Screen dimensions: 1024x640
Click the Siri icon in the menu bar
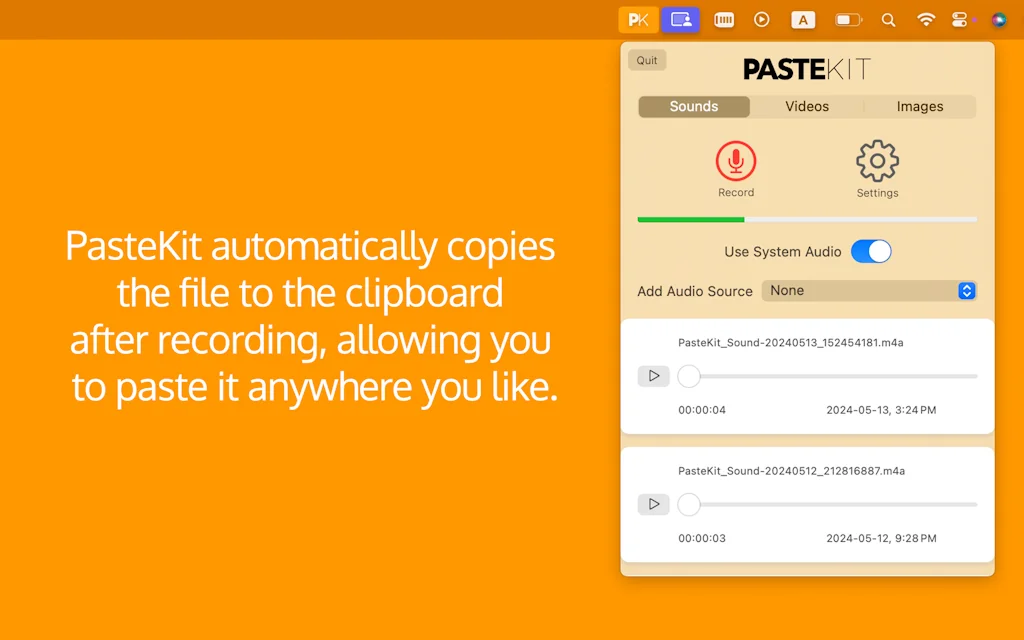(999, 19)
